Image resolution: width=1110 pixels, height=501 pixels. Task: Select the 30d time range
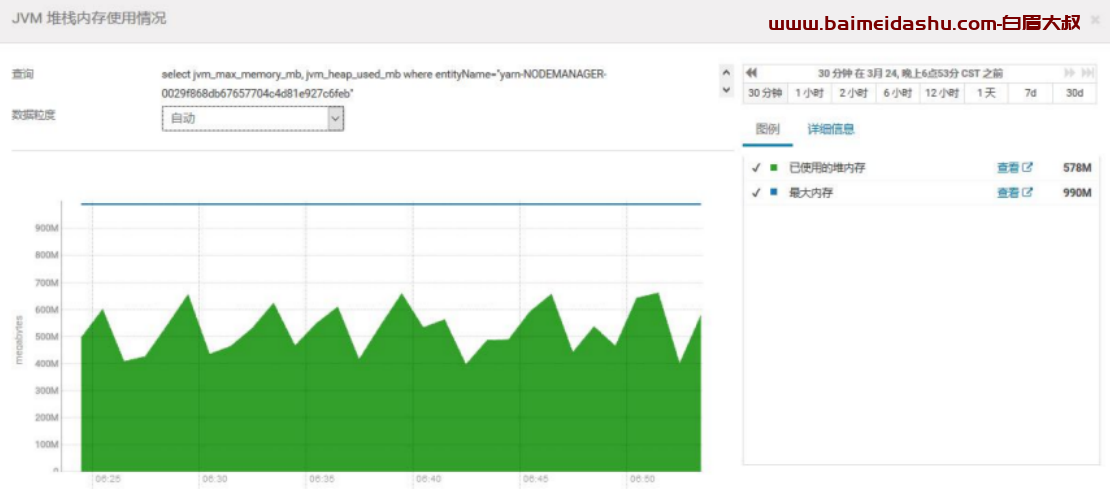1075,93
